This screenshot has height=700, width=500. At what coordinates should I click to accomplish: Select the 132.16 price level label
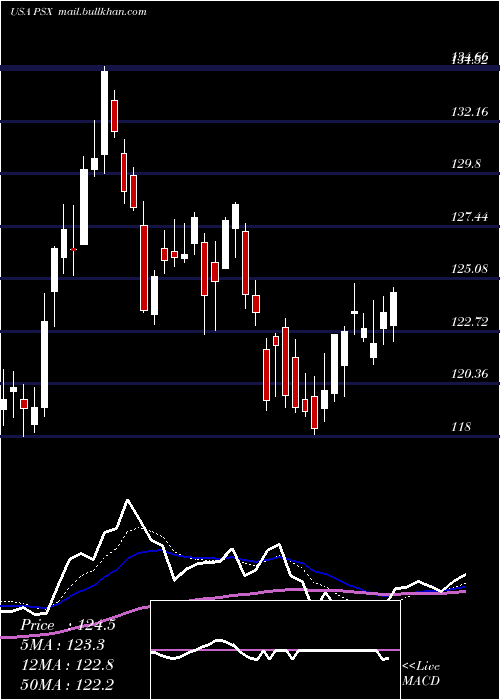click(x=470, y=111)
